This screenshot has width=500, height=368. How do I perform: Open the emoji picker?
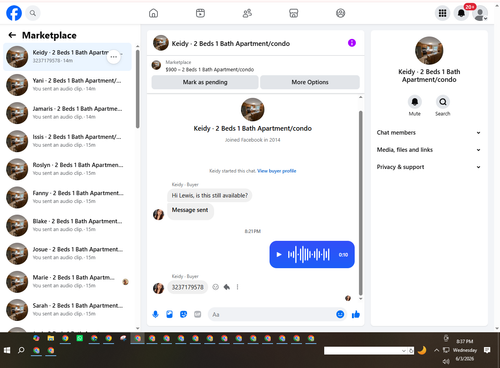[340, 314]
